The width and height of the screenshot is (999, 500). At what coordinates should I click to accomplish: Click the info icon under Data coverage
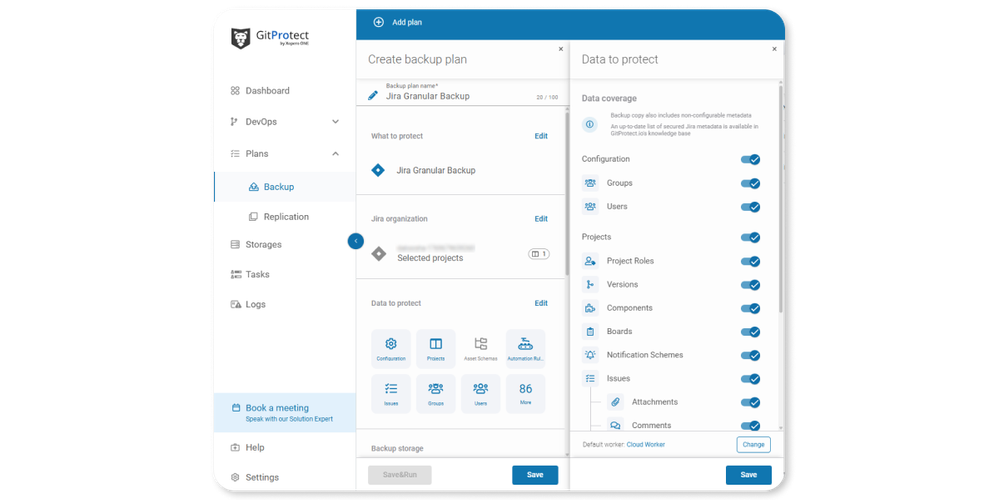[590, 125]
